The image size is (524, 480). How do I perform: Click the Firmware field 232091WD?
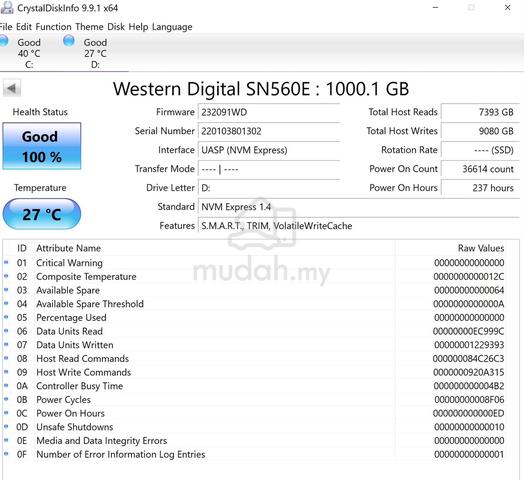point(269,112)
